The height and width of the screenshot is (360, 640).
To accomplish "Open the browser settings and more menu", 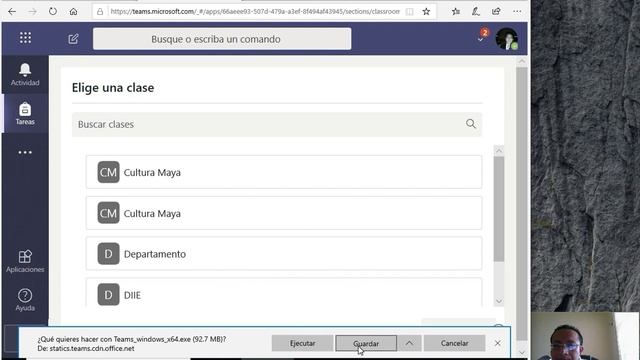I will coord(517,11).
